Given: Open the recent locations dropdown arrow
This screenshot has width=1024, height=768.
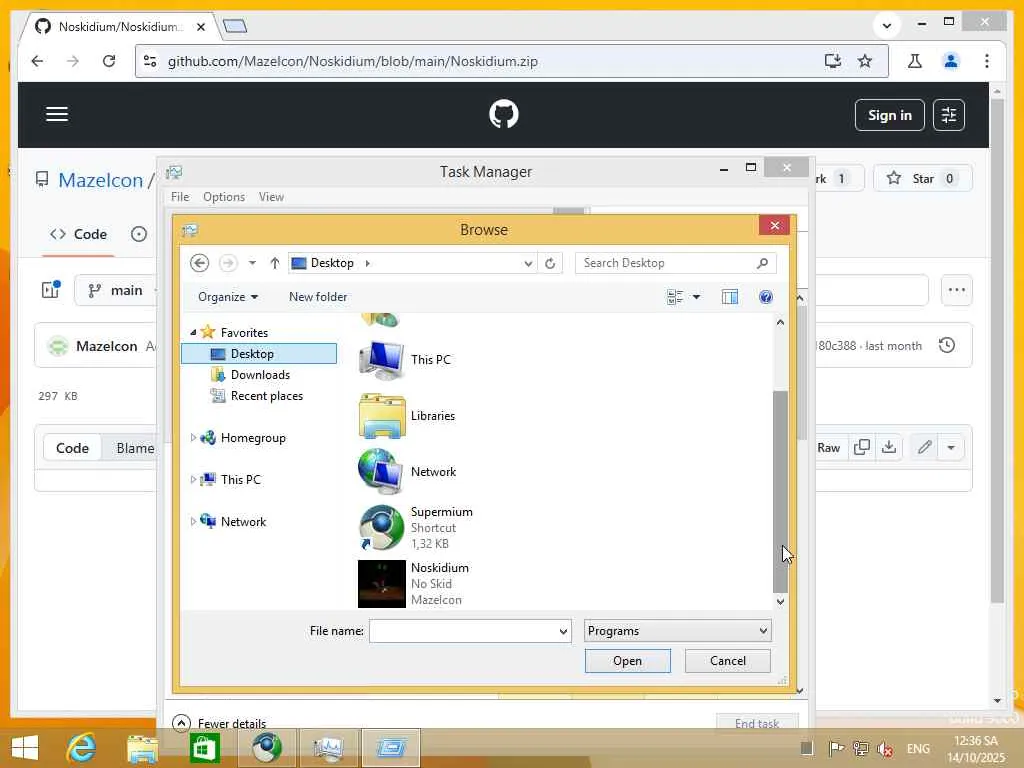Looking at the screenshot, I should tap(252, 263).
